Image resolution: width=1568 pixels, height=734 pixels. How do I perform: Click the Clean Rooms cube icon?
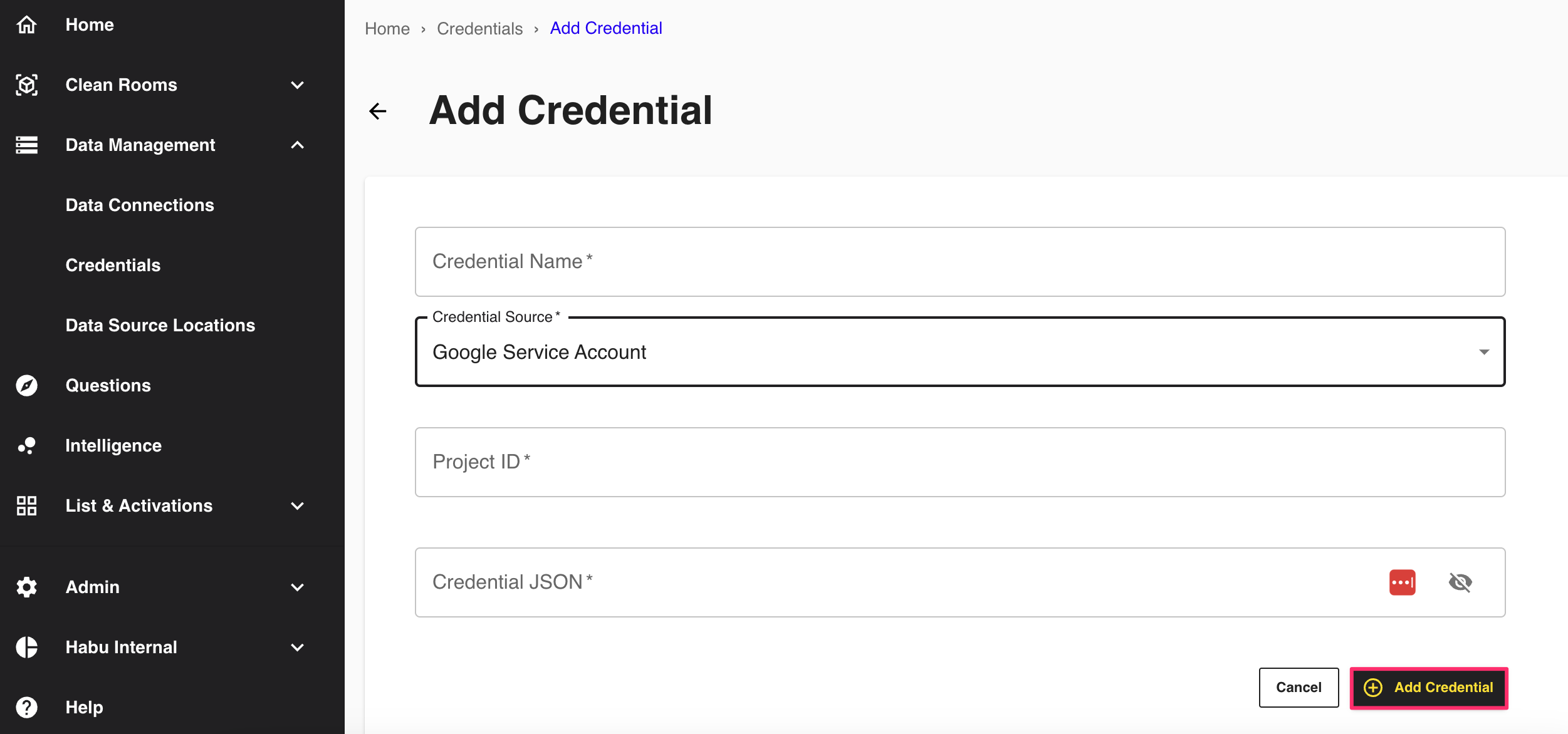coord(26,85)
